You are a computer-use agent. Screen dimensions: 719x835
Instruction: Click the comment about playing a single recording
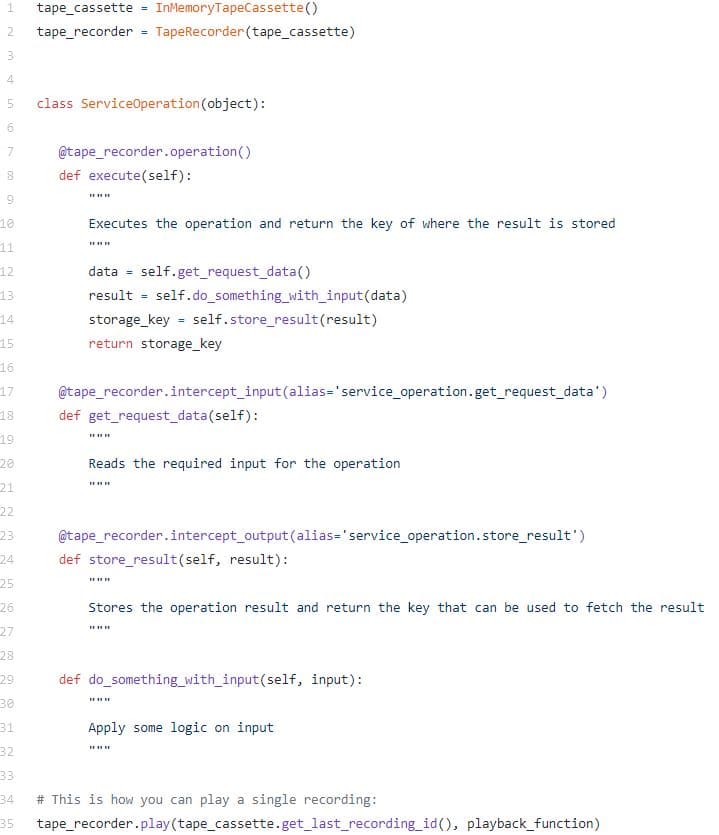pyautogui.click(x=207, y=800)
